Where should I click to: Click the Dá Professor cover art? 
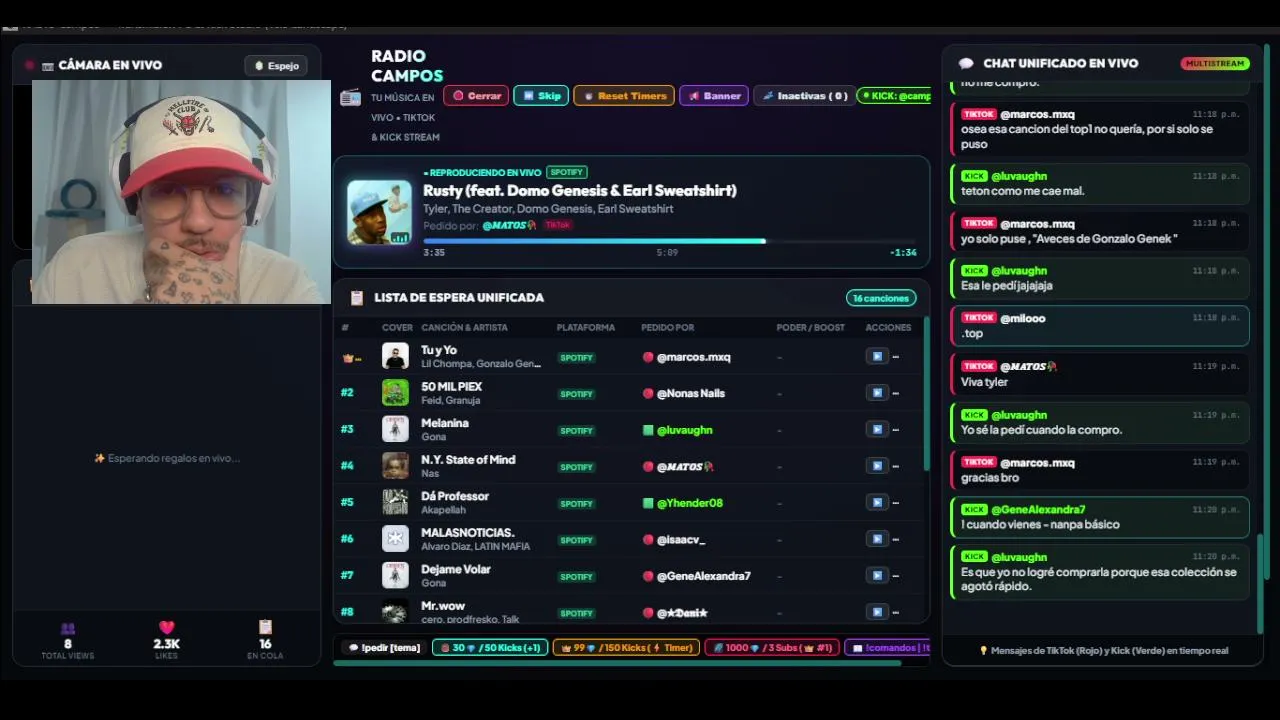pyautogui.click(x=395, y=503)
